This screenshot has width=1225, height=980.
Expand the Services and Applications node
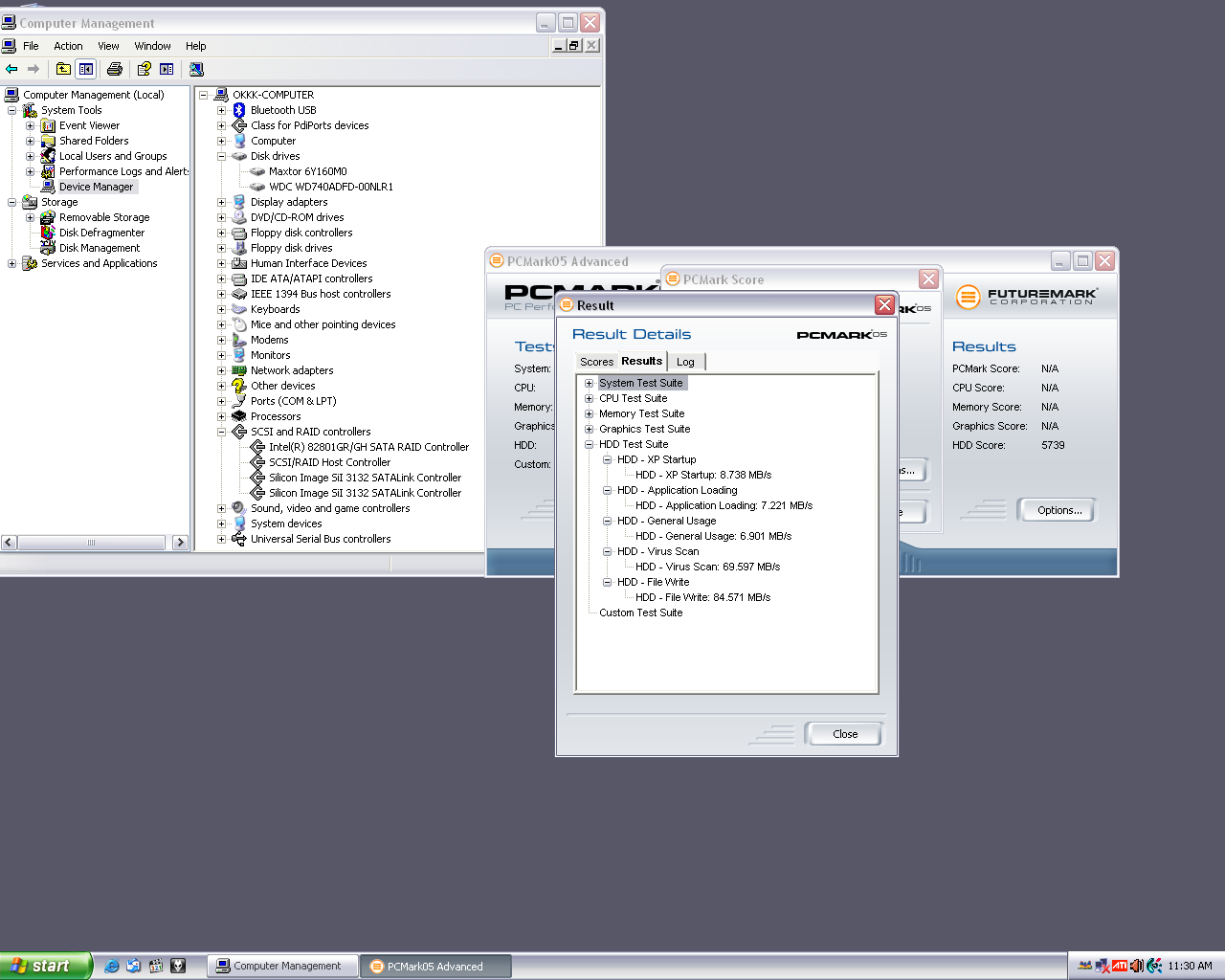click(x=12, y=263)
